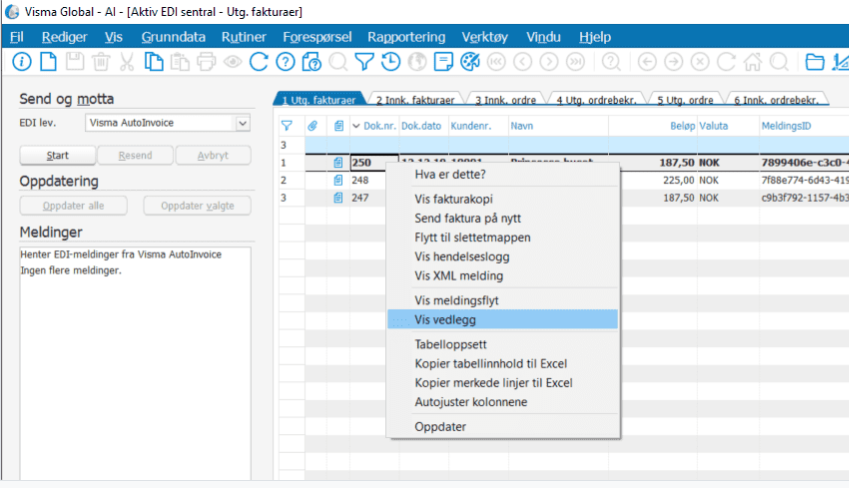Image resolution: width=849 pixels, height=488 pixels.
Task: Click the information icon in the toolbar
Action: (x=21, y=62)
